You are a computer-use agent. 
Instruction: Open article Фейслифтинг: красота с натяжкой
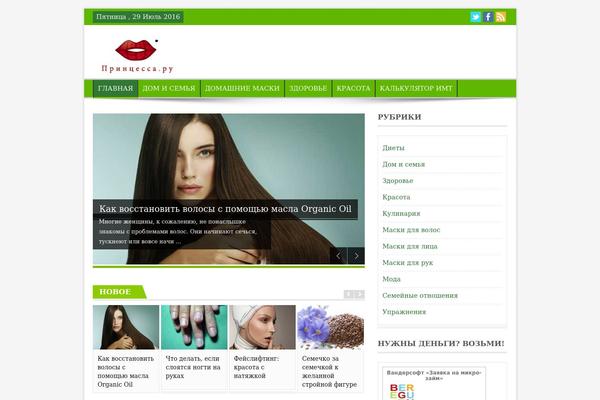pos(256,367)
